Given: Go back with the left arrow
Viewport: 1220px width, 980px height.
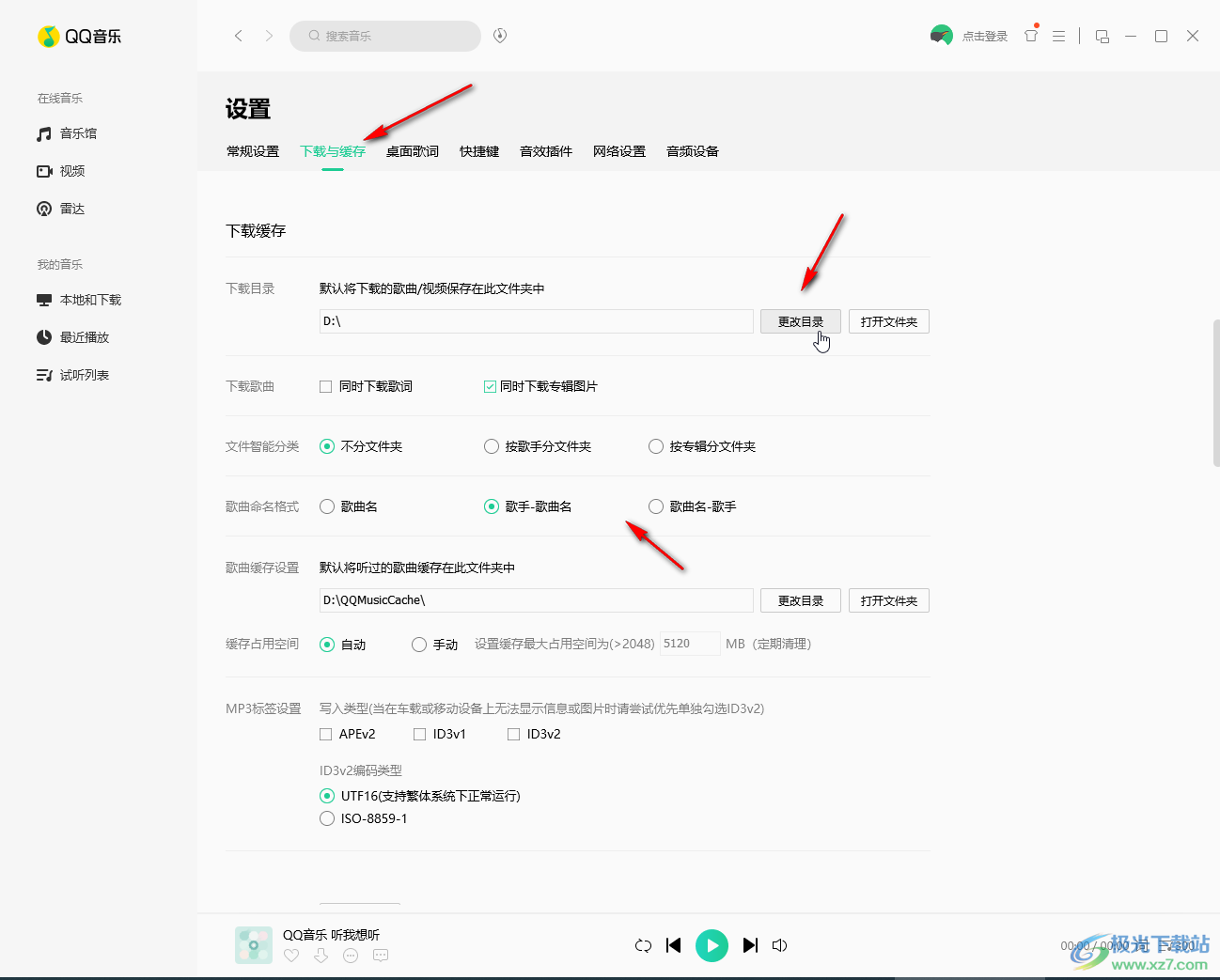Looking at the screenshot, I should (x=239, y=36).
